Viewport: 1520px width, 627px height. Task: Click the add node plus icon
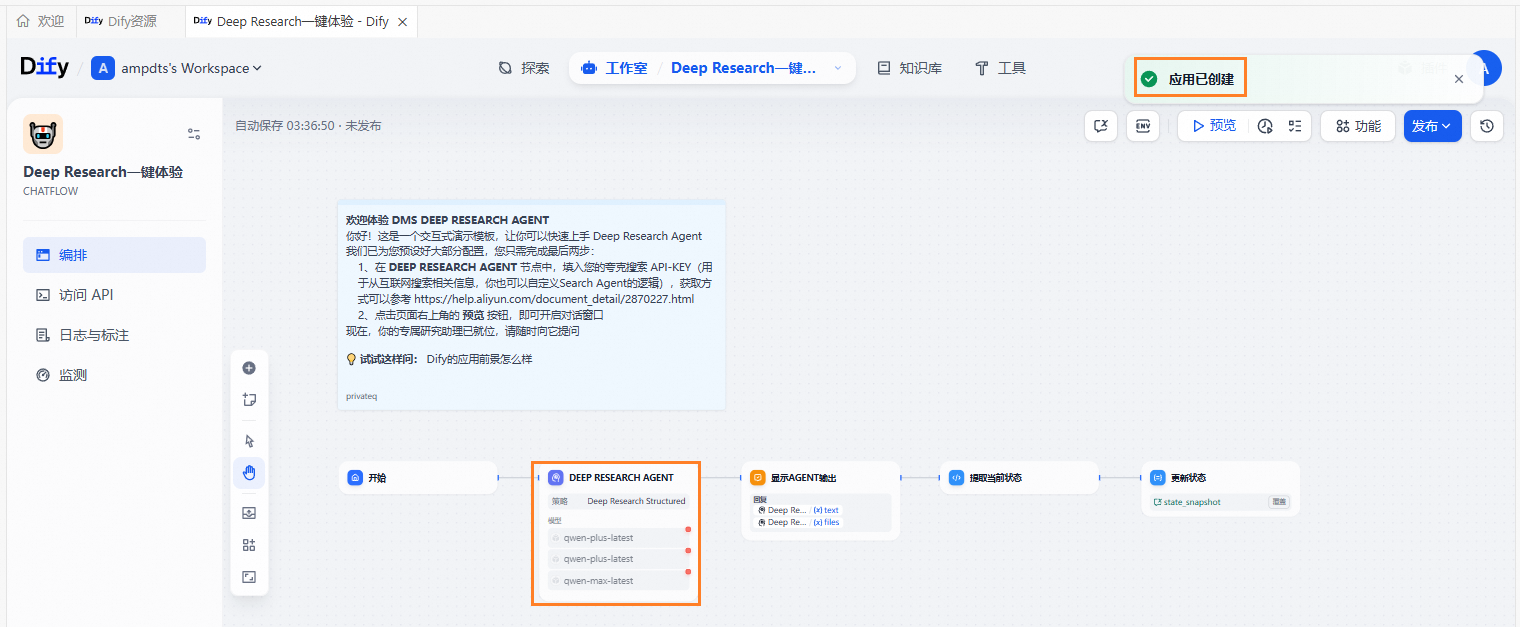point(249,368)
